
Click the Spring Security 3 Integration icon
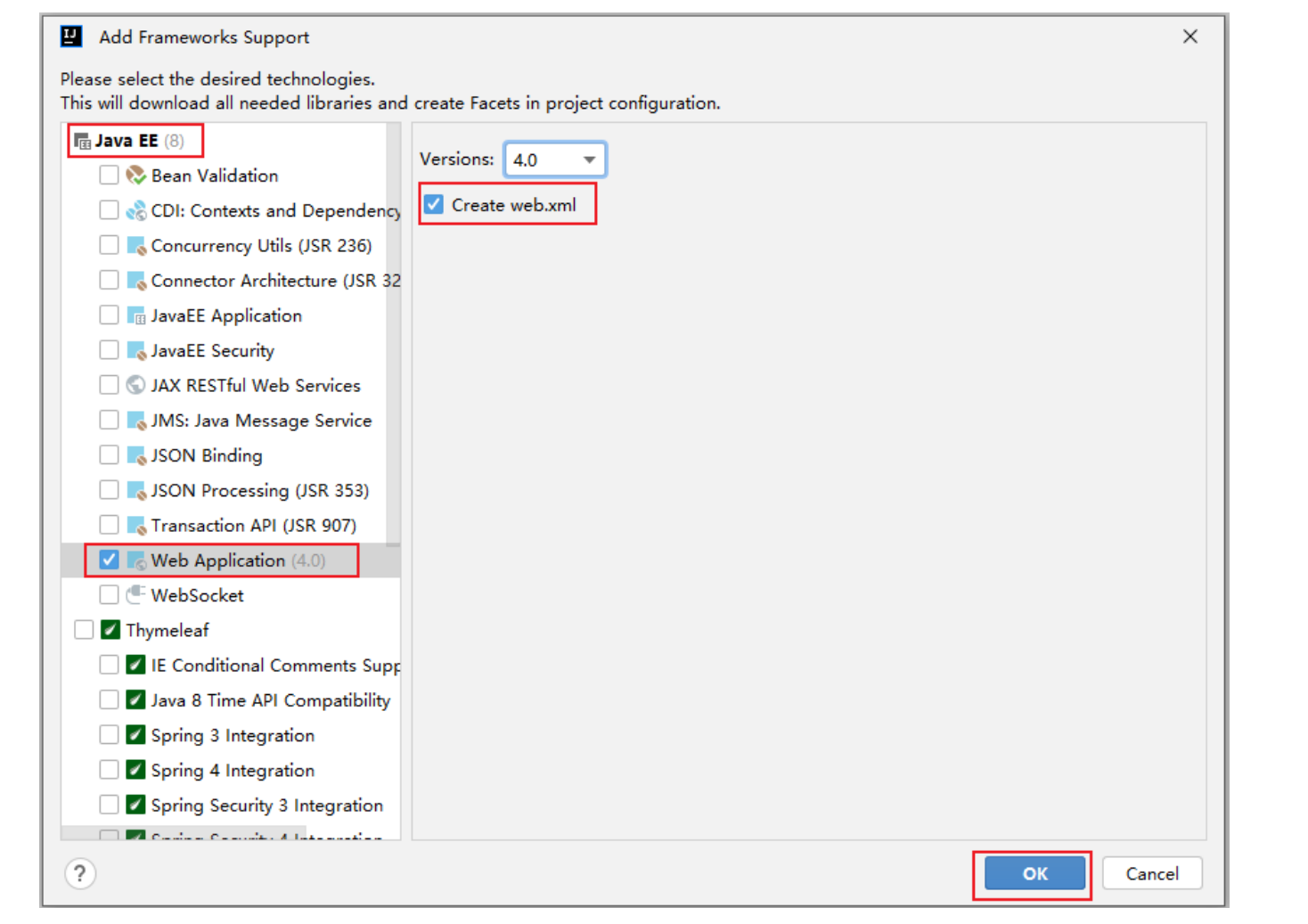click(135, 805)
